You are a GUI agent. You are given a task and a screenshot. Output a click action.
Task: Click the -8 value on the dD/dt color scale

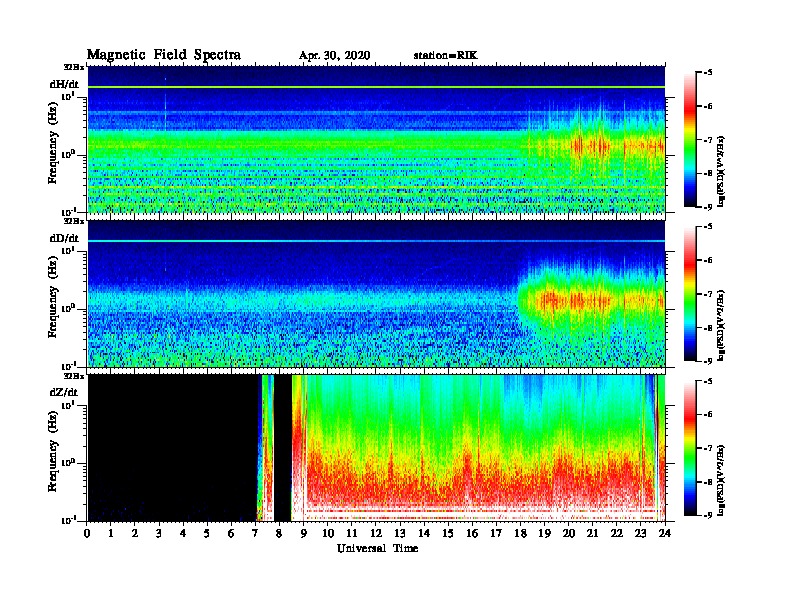point(708,328)
